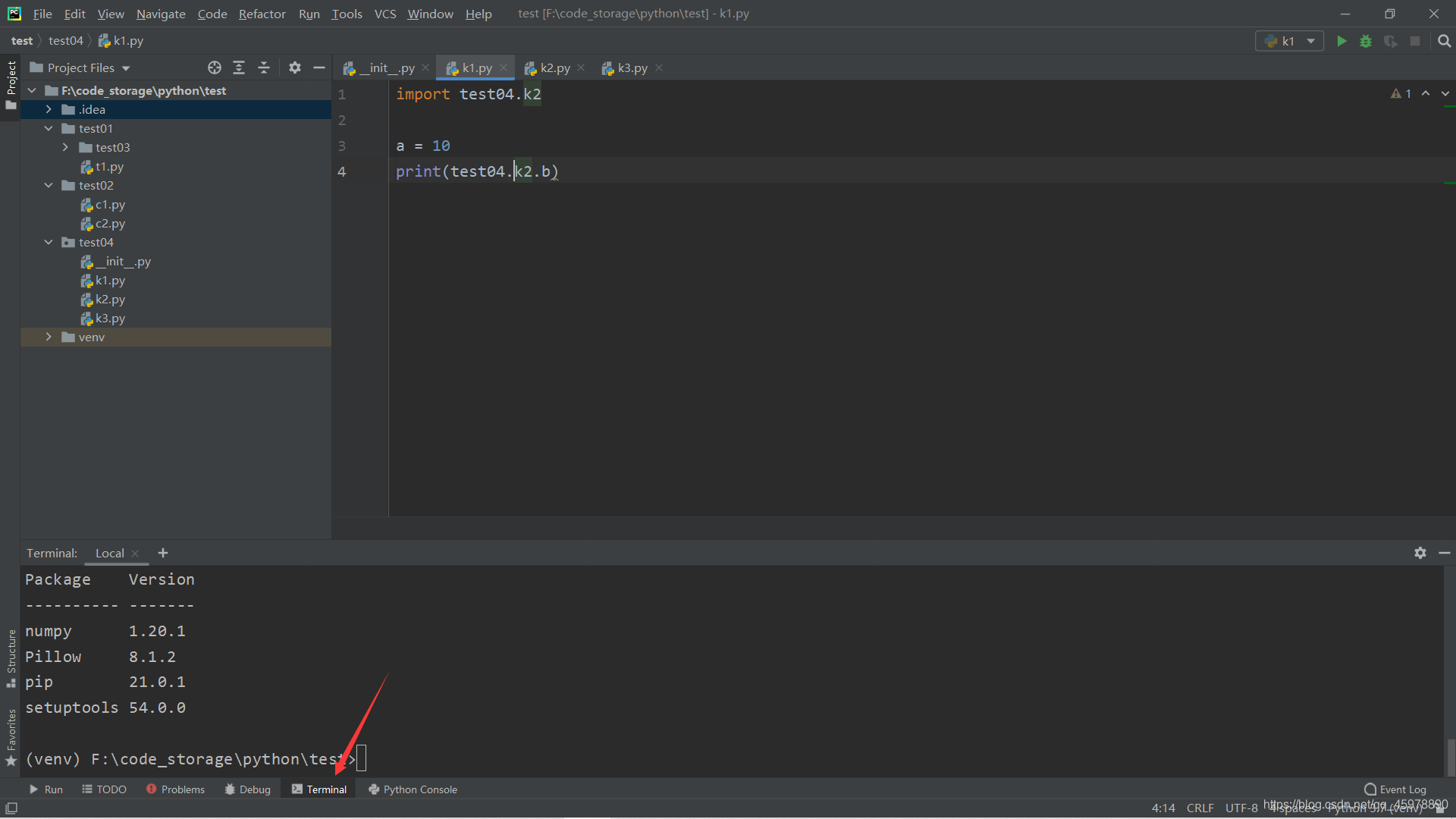1456x819 pixels.
Task: Close the k3.py editor tab
Action: point(659,67)
